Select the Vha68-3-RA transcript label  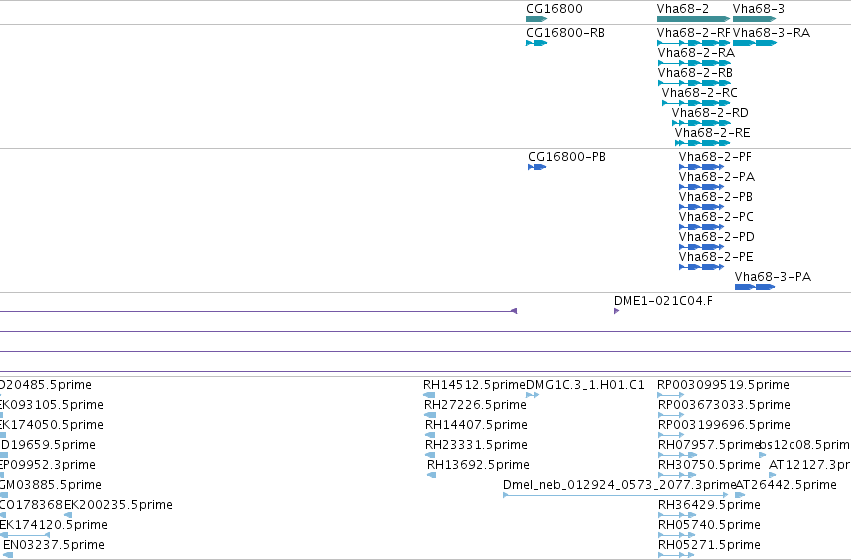coord(771,33)
